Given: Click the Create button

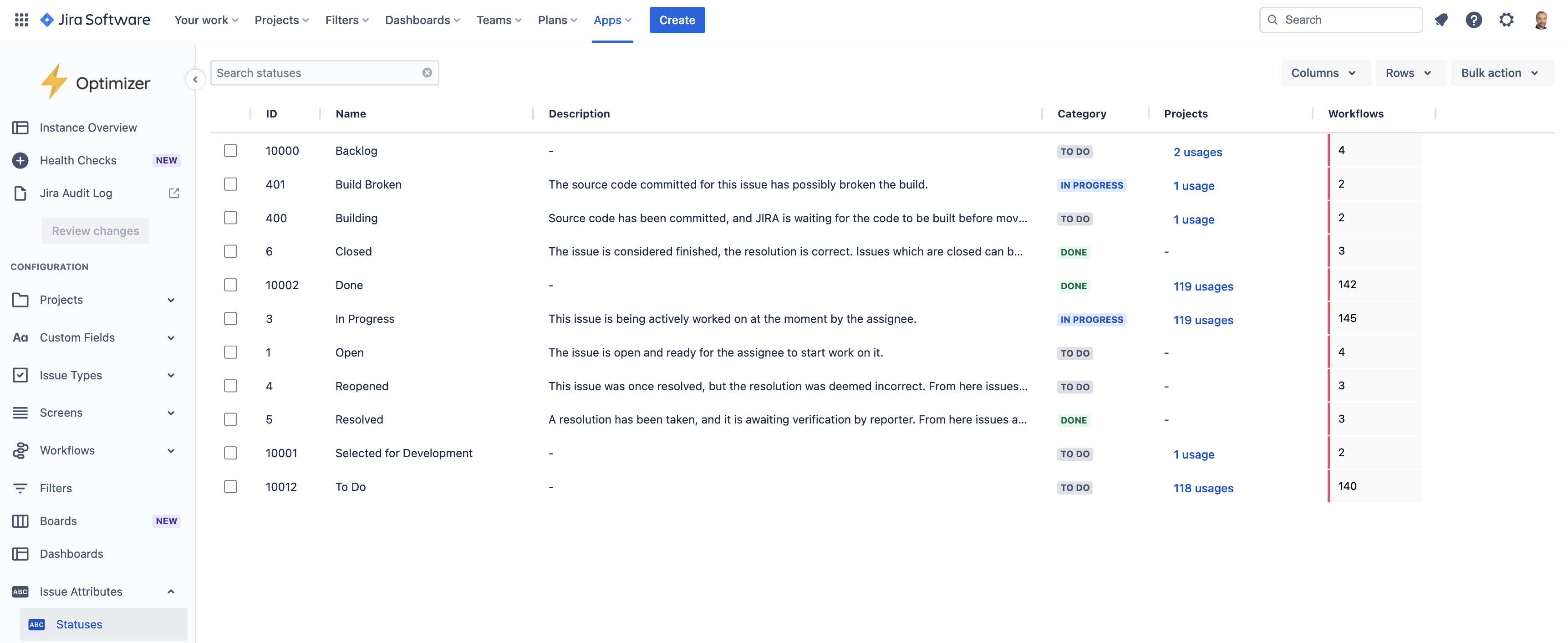Looking at the screenshot, I should (677, 20).
